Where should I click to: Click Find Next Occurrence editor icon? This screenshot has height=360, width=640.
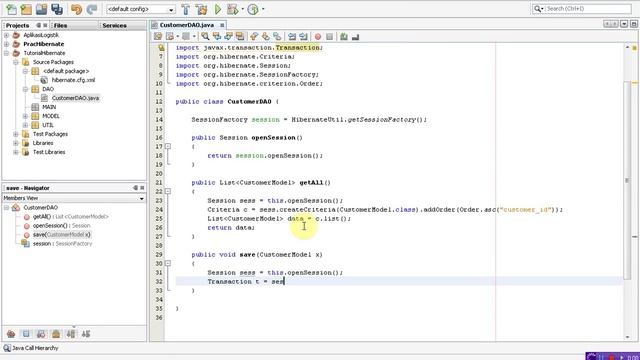point(228,37)
